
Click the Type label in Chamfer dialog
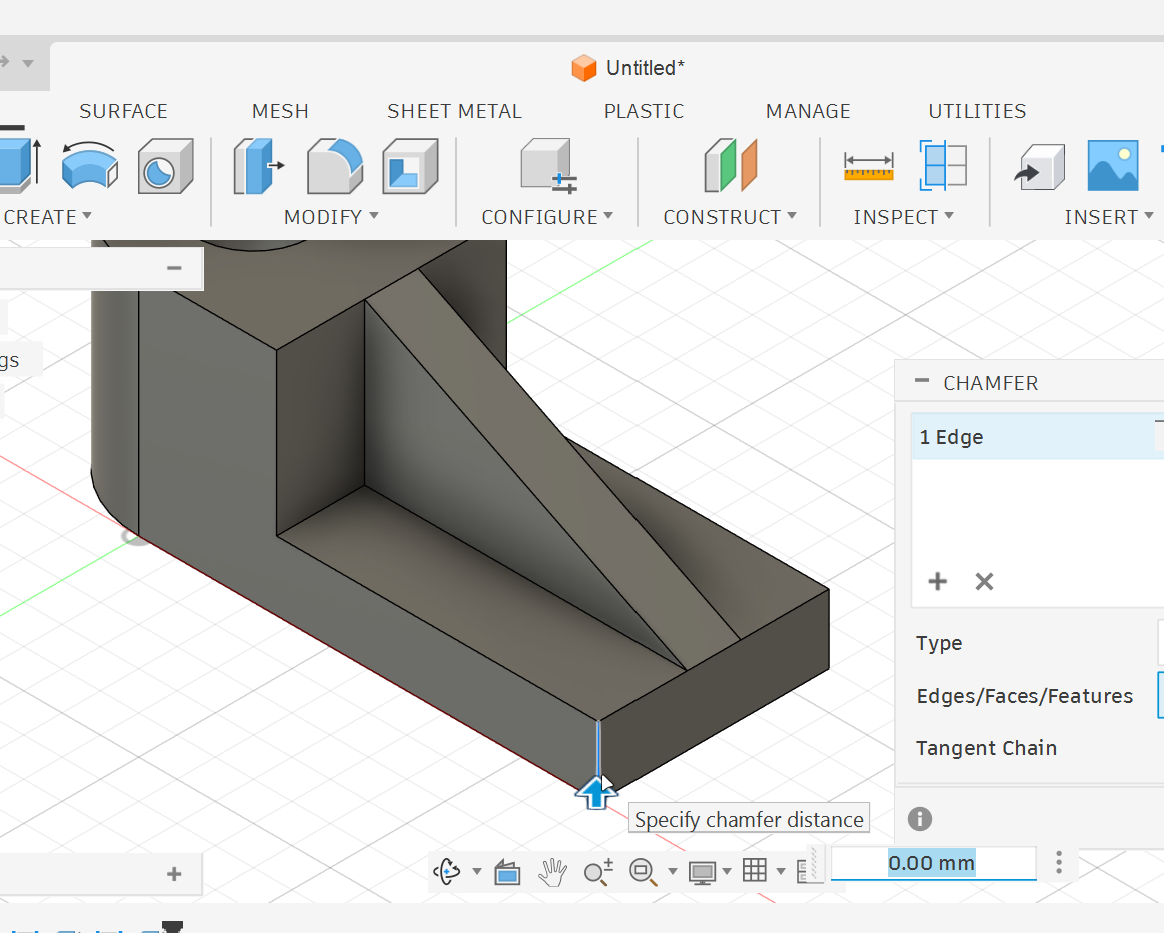(939, 644)
